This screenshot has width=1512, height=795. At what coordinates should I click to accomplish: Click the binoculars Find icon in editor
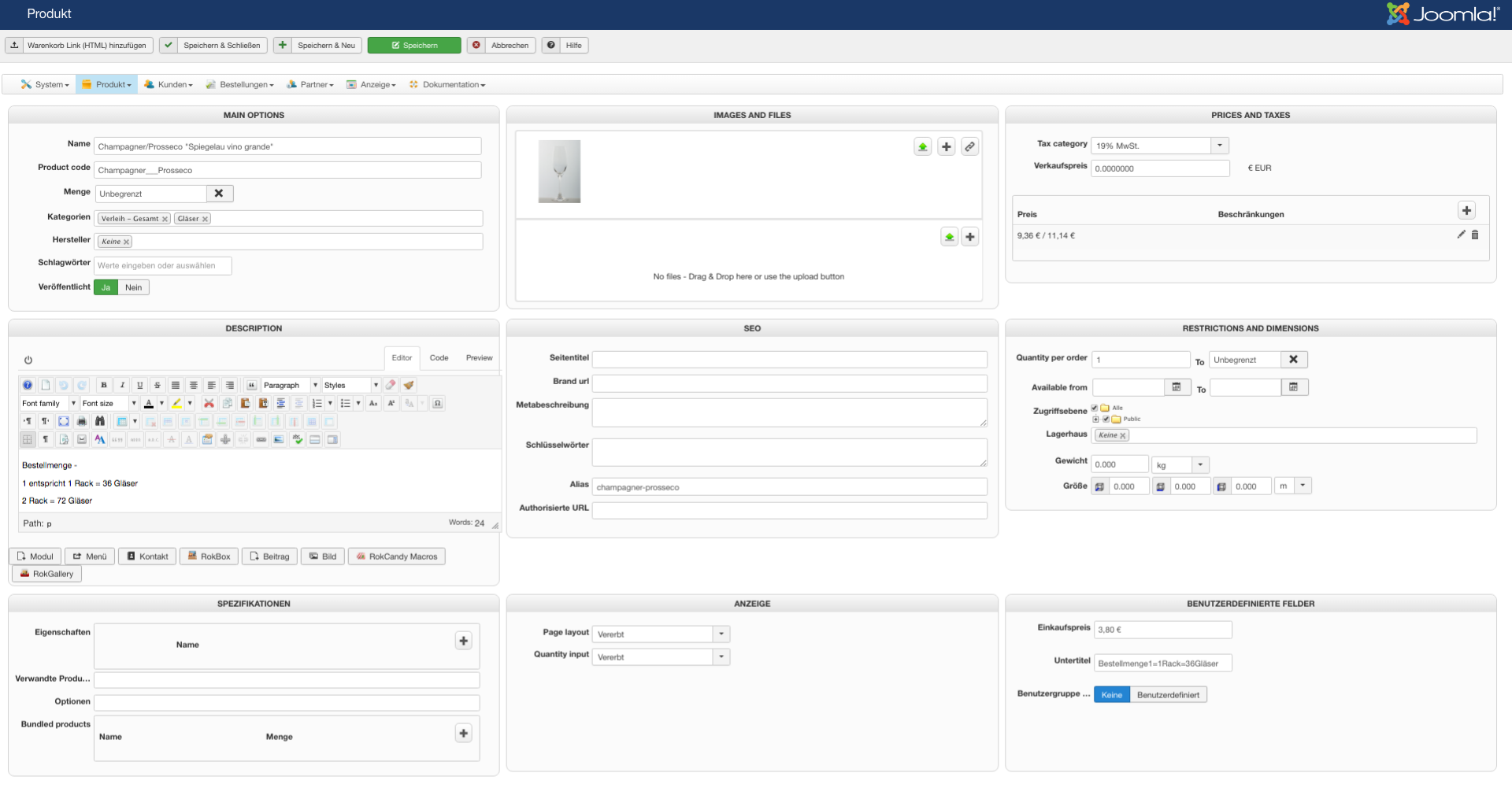click(x=100, y=421)
